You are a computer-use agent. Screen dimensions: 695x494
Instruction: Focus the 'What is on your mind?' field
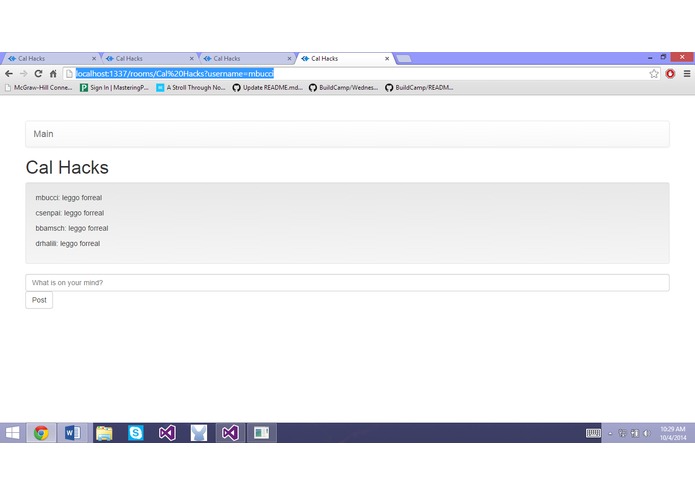[x=347, y=283]
